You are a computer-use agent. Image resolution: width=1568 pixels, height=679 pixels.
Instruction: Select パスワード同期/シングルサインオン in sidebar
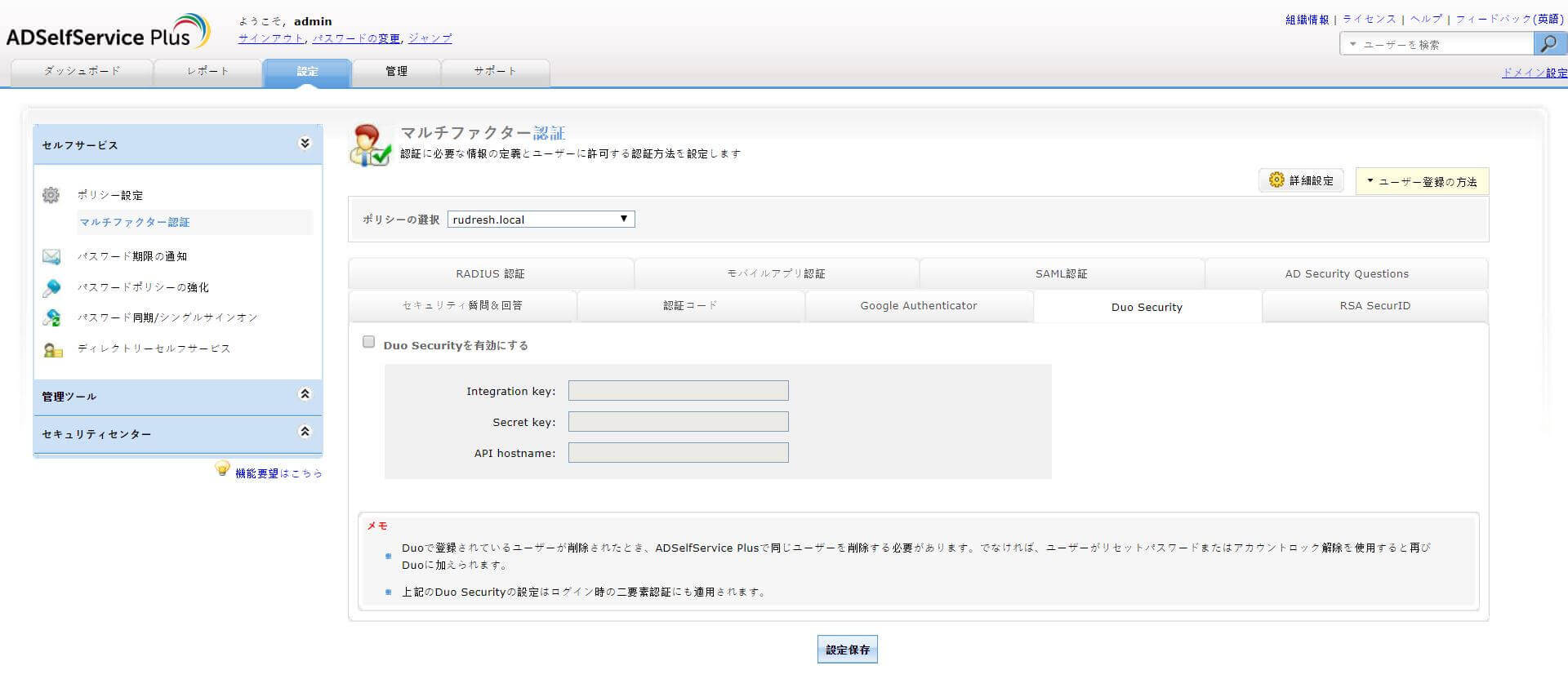tap(167, 317)
